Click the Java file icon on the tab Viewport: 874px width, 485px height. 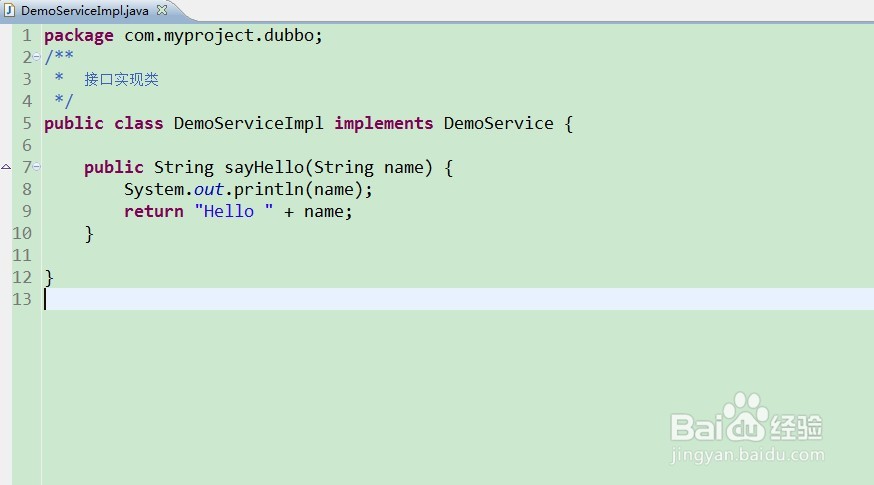tap(9, 9)
